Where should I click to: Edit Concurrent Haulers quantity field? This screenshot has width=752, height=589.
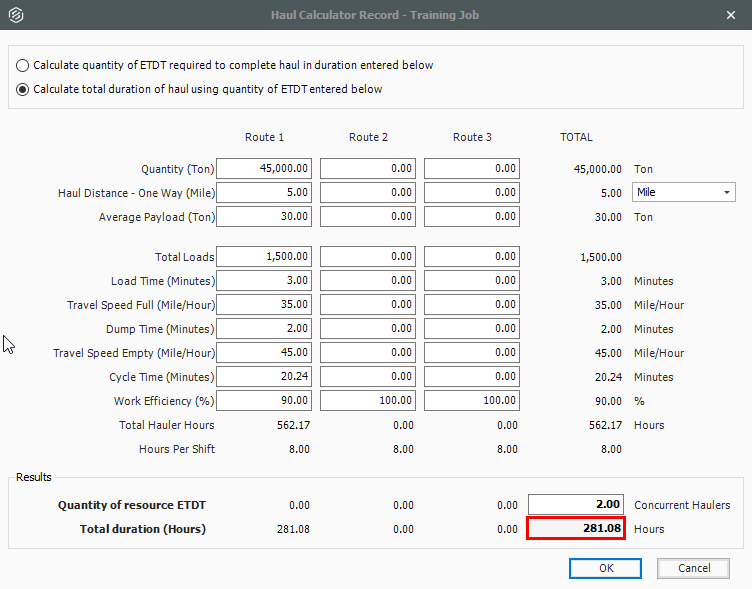(576, 505)
